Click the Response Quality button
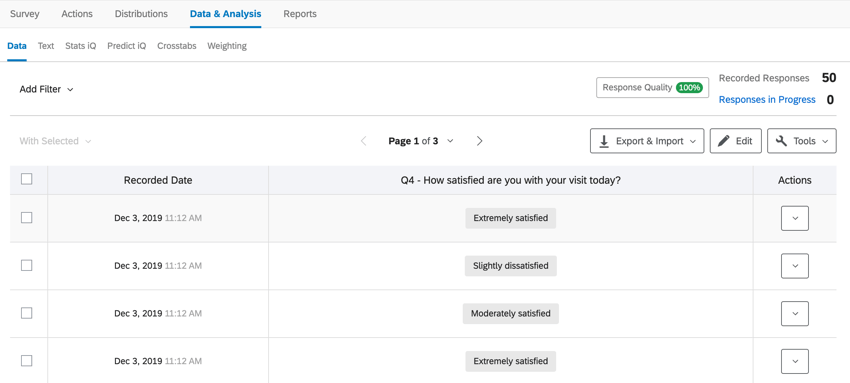 [652, 87]
